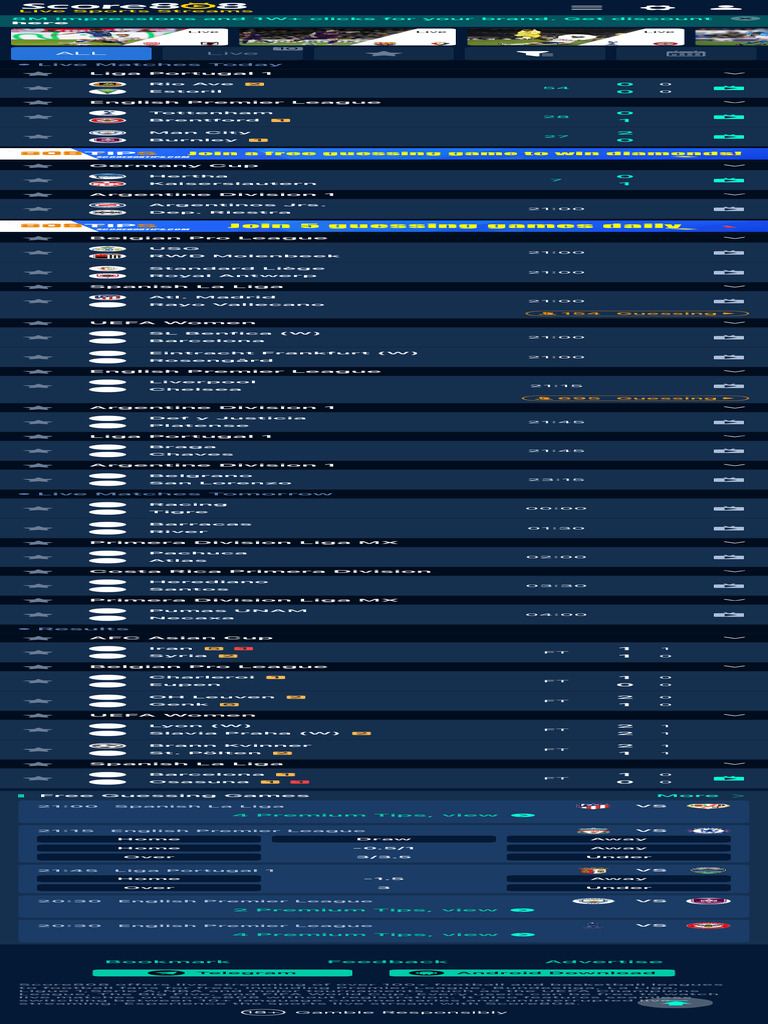768x1024 pixels.
Task: Click stream icon for Liverpool vs Chelsea
Action: click(729, 386)
